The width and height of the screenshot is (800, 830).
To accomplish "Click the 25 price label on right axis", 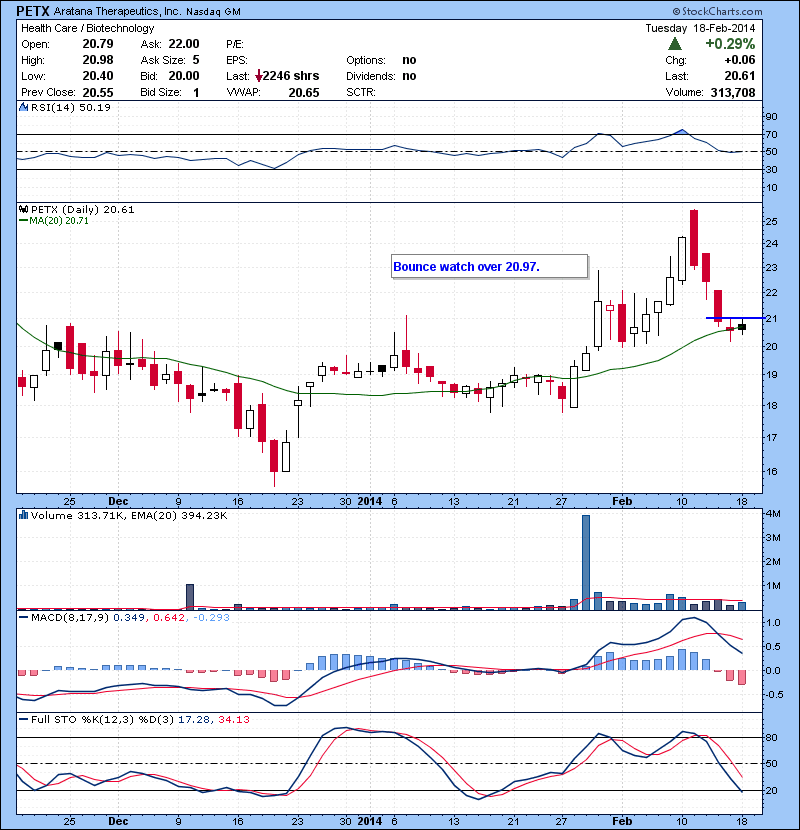I will tap(771, 221).
